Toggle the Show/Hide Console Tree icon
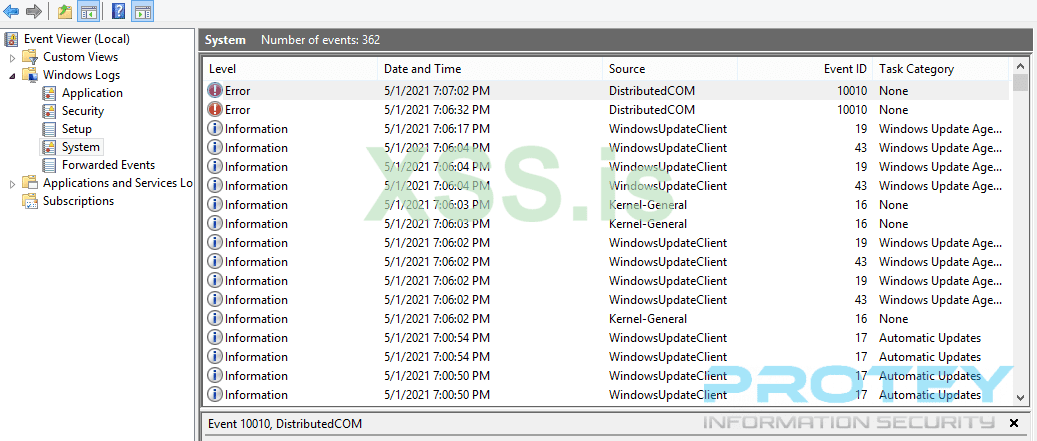Screen dimensions: 1037x441 [88, 11]
